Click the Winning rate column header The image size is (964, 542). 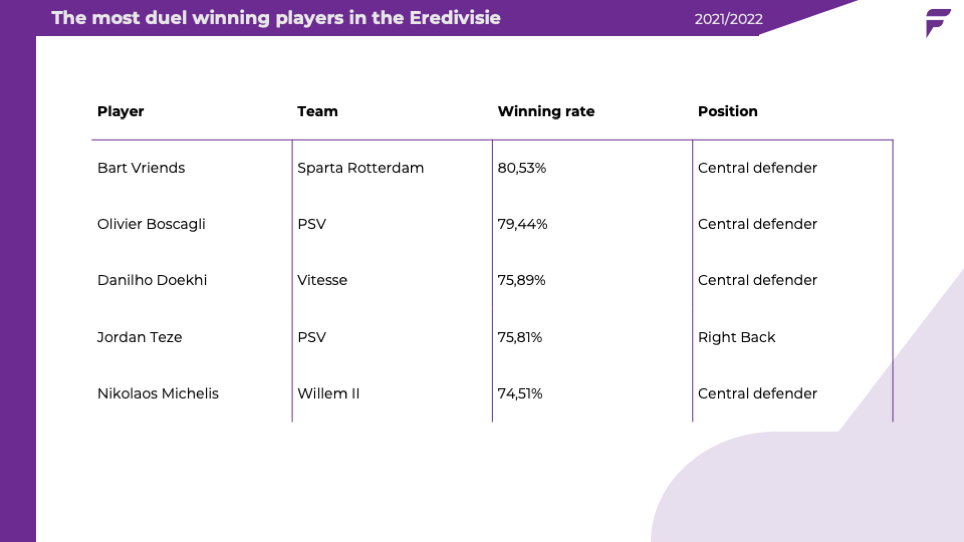coord(546,112)
